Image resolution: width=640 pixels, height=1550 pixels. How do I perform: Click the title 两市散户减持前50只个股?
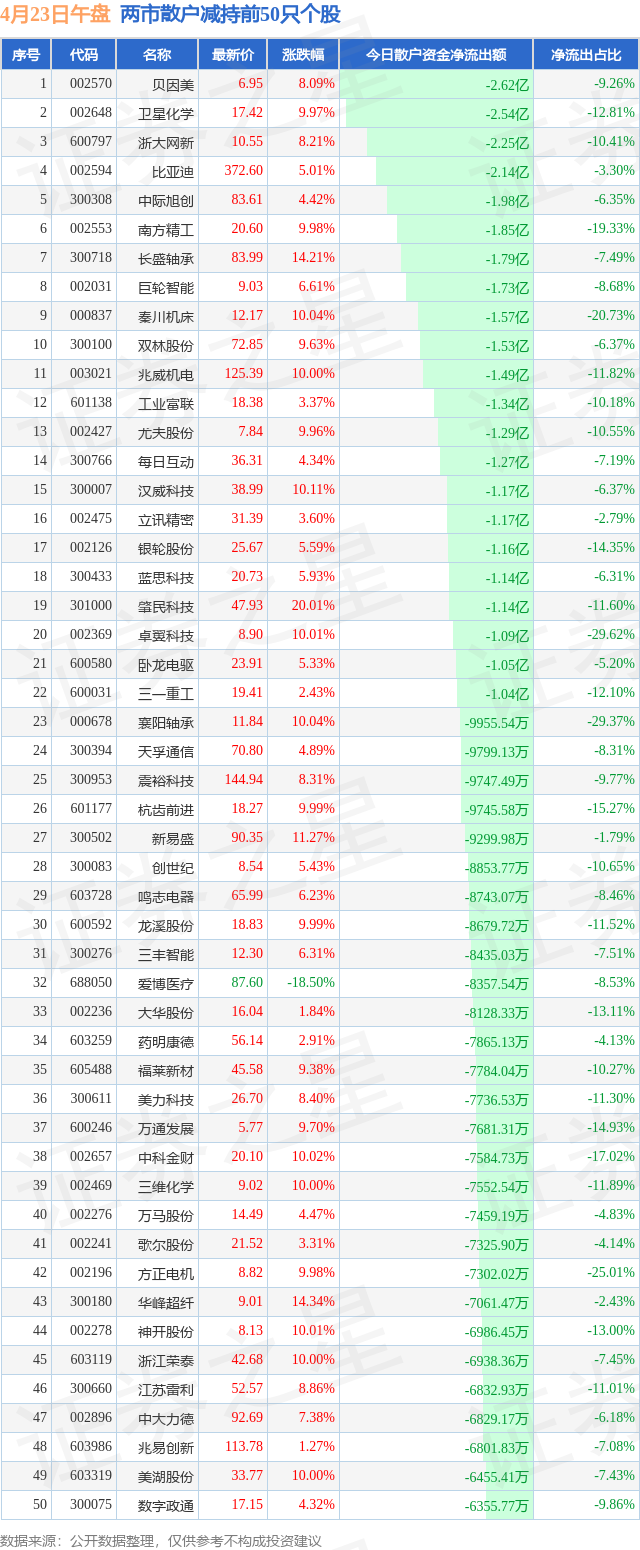(x=230, y=14)
